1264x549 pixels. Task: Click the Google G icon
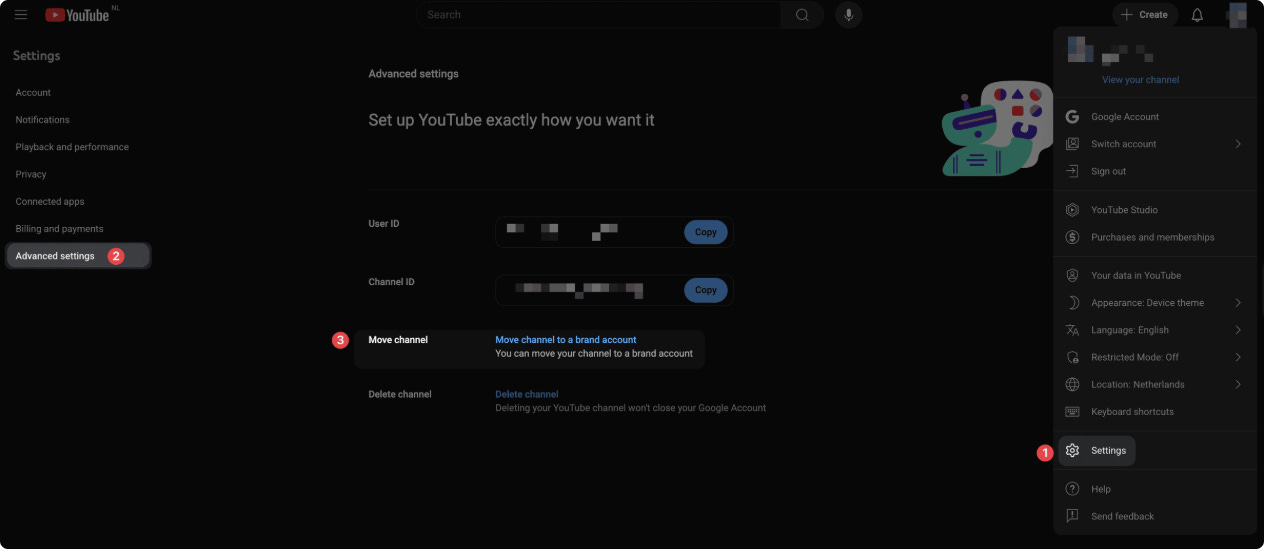pyautogui.click(x=1072, y=117)
